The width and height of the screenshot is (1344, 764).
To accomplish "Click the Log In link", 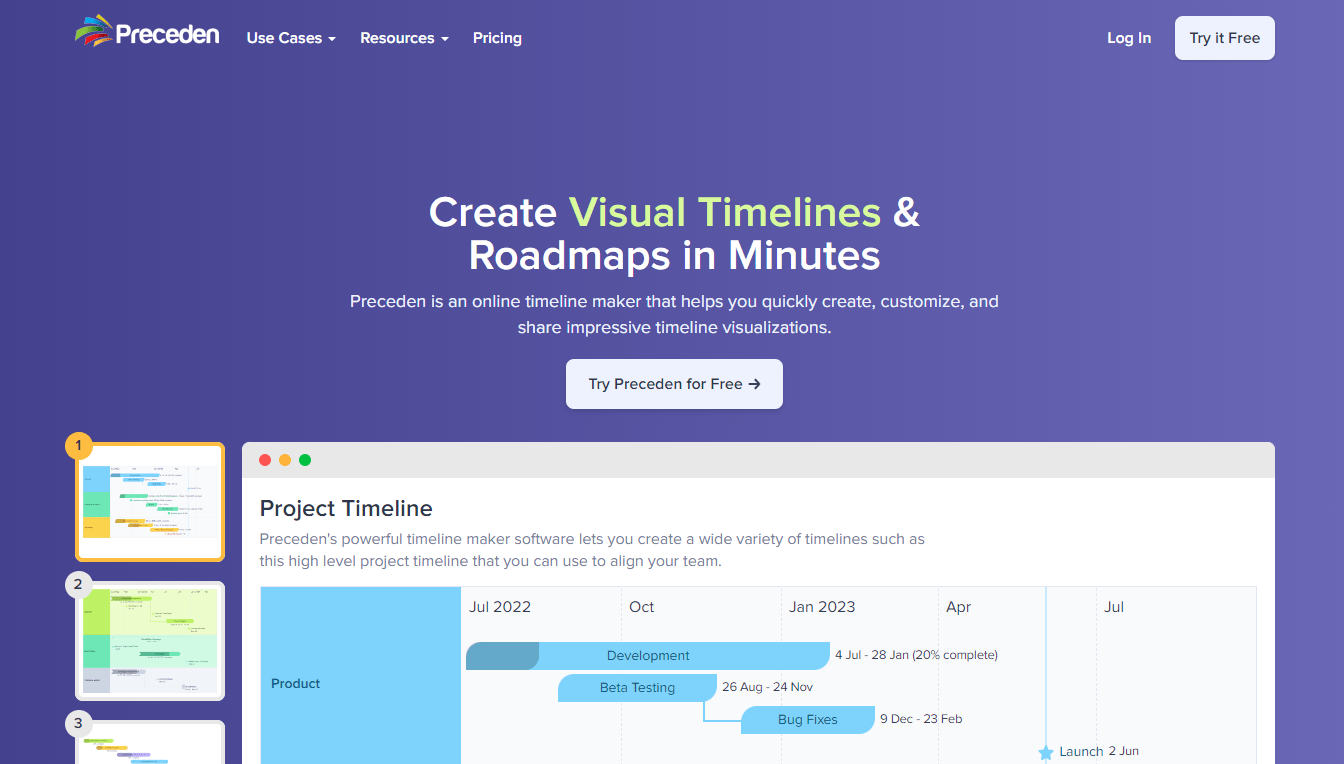I will tap(1129, 38).
